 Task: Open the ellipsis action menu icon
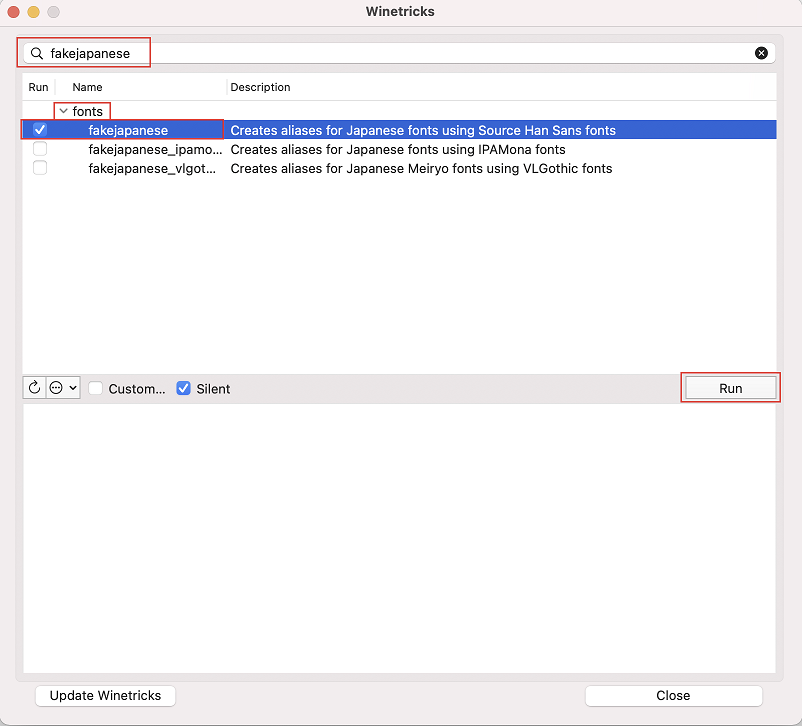pos(56,388)
